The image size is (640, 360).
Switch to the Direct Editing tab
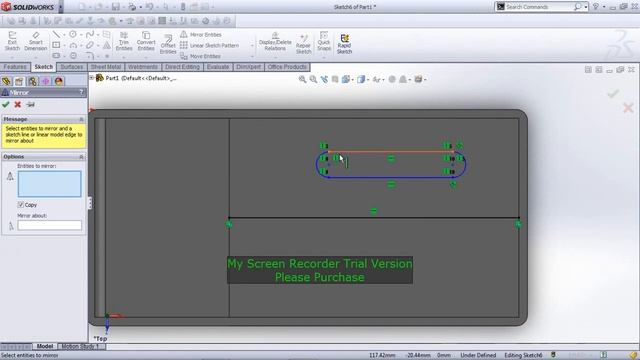click(x=182, y=67)
